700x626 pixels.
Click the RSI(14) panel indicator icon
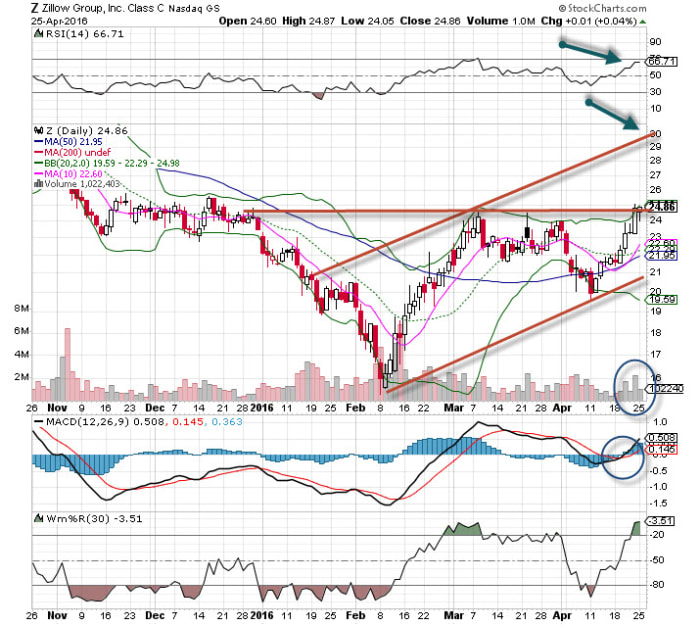pyautogui.click(x=39, y=33)
